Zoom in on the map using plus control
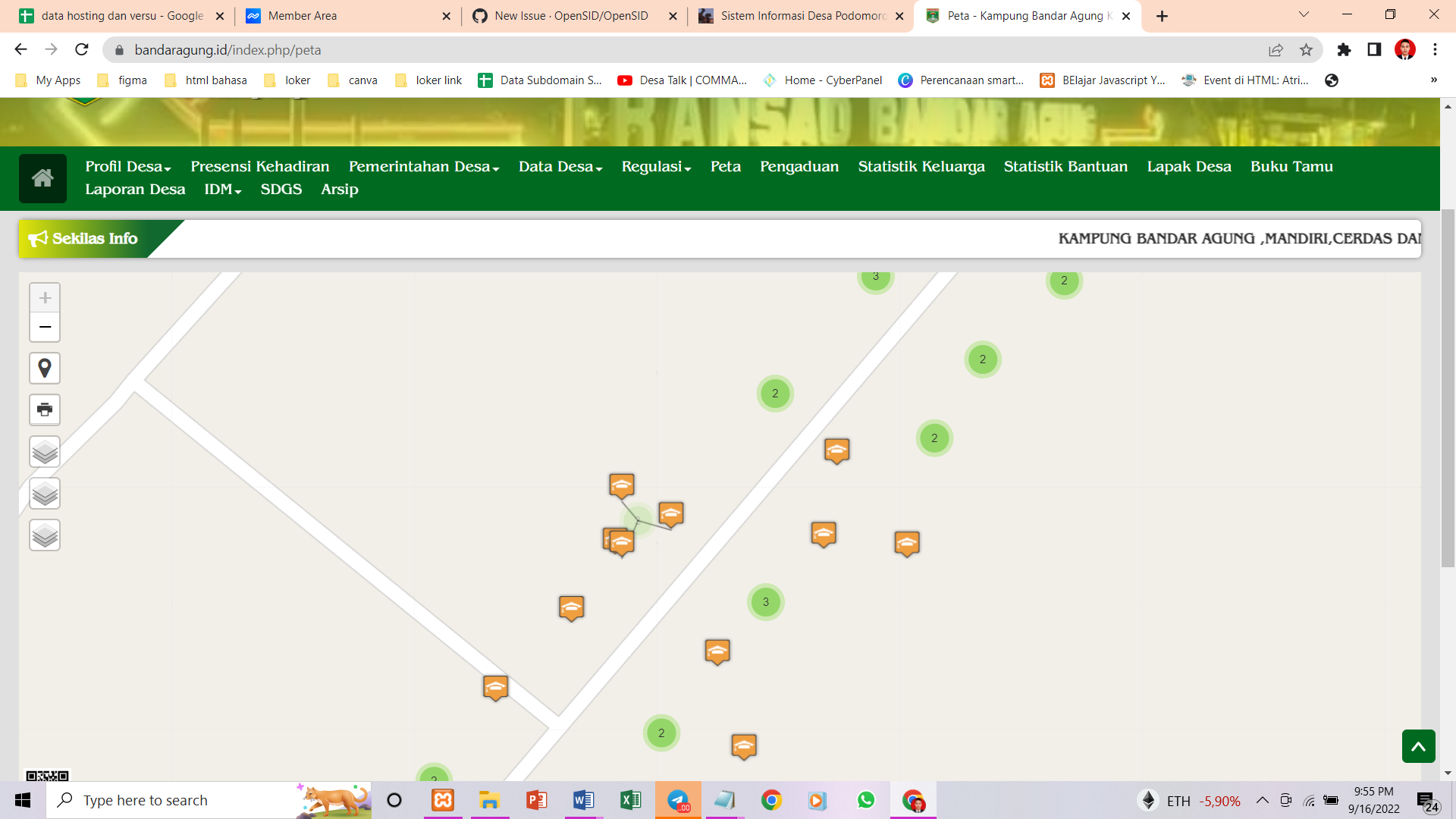This screenshot has height=819, width=1456. coord(45,297)
